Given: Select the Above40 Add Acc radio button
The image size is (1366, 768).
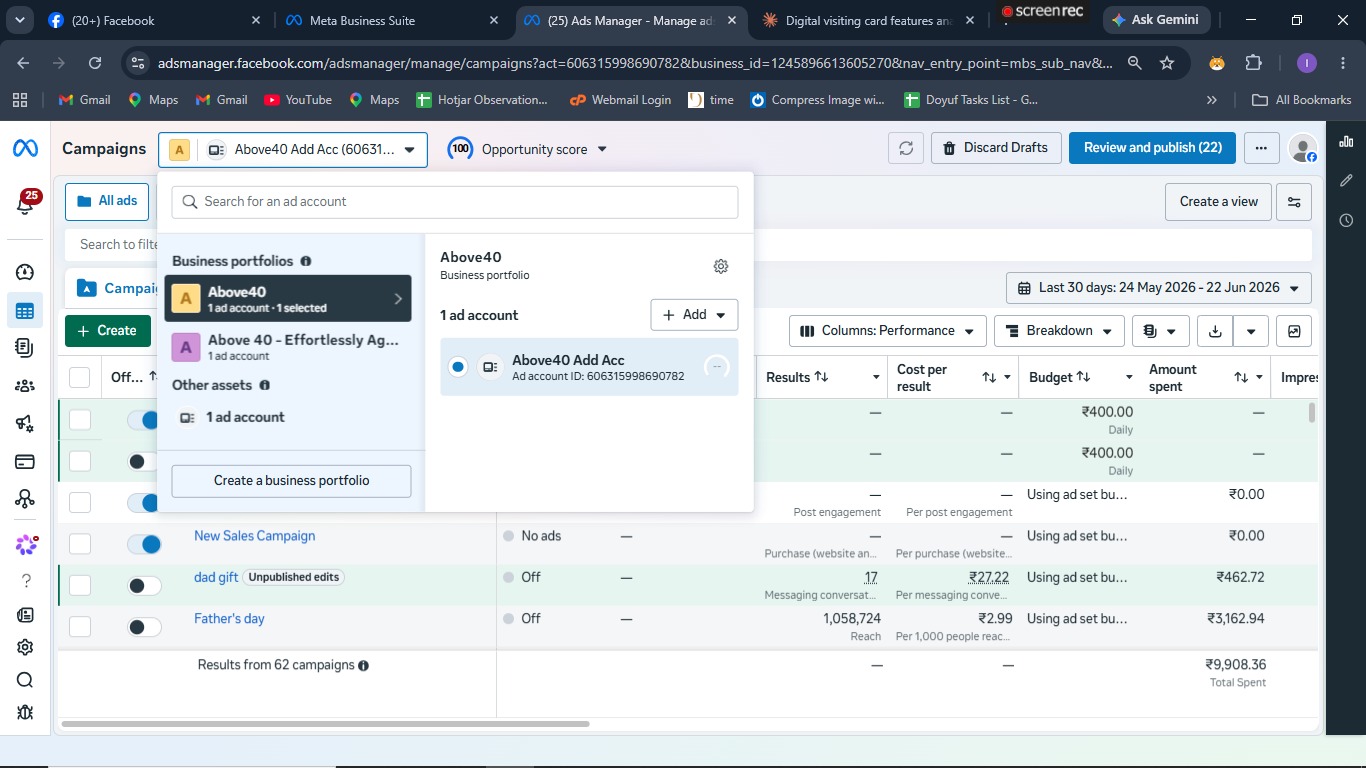Looking at the screenshot, I should tap(458, 367).
